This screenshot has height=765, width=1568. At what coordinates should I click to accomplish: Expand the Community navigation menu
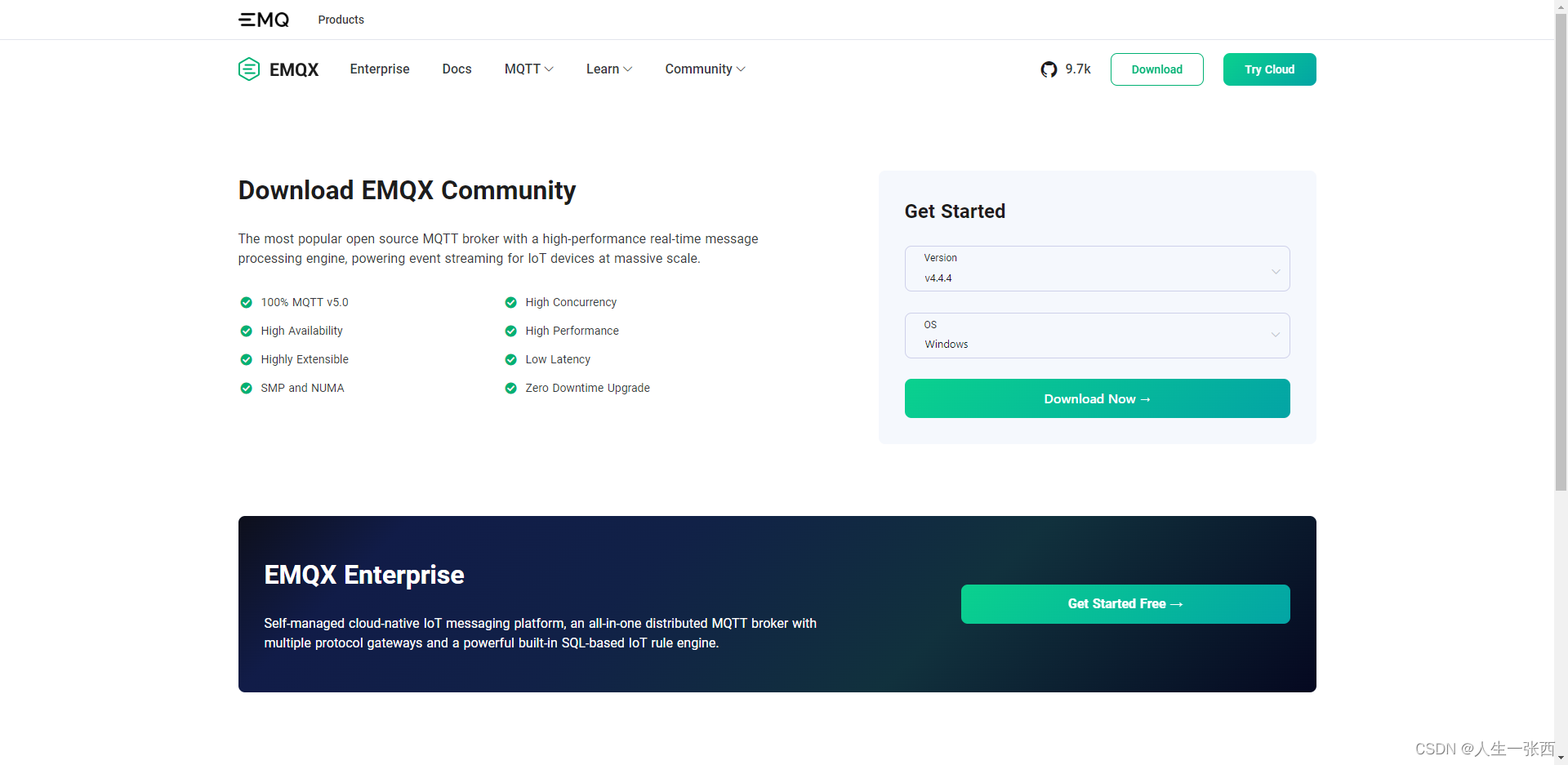click(x=705, y=69)
